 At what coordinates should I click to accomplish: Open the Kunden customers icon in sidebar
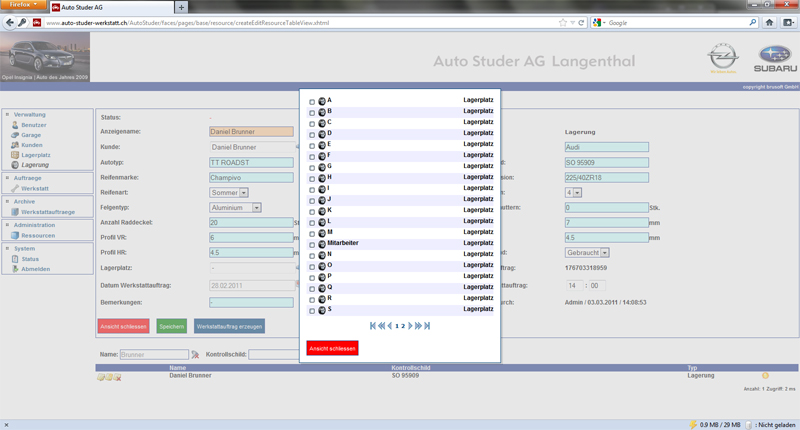point(15,145)
